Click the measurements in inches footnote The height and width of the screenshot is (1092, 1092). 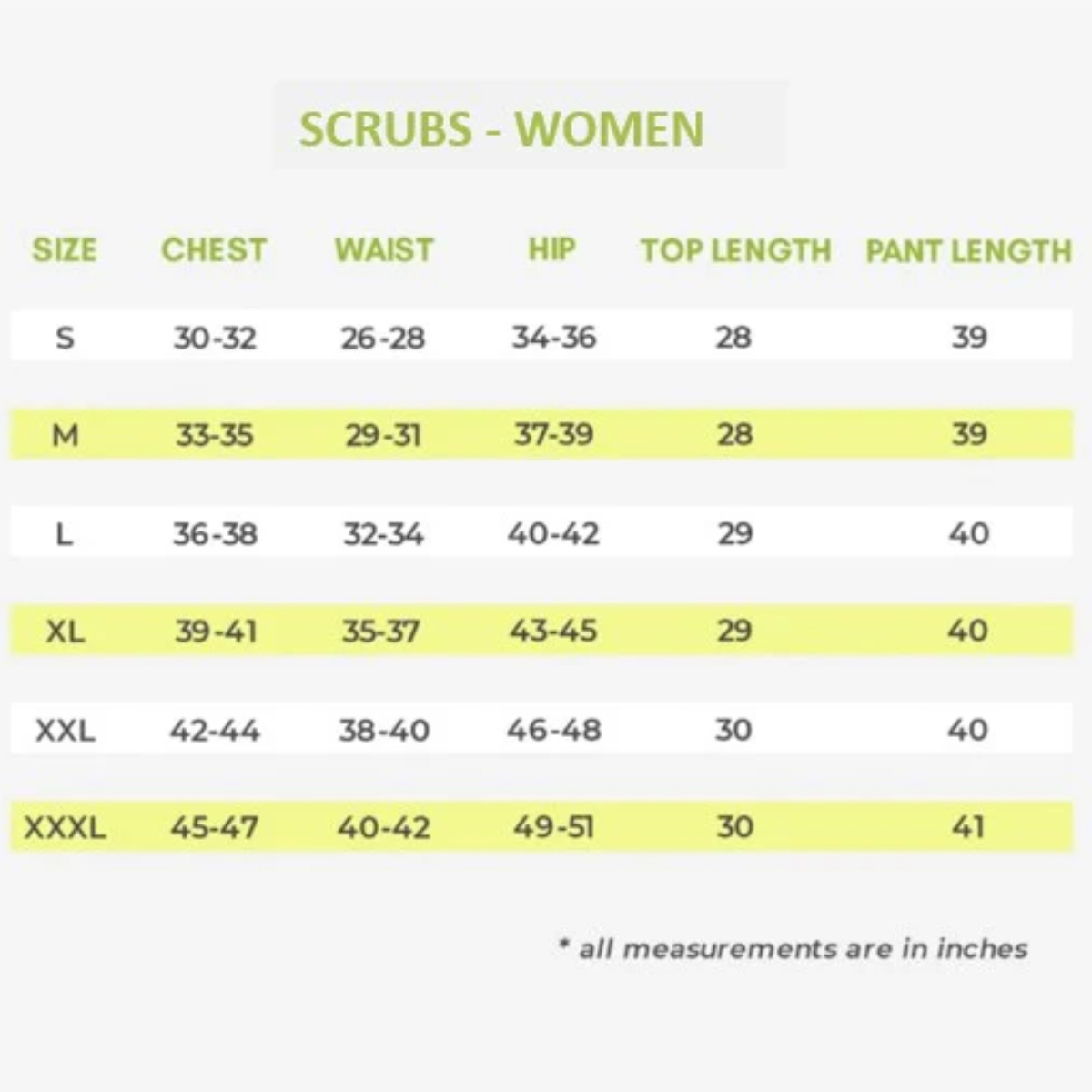click(x=794, y=949)
